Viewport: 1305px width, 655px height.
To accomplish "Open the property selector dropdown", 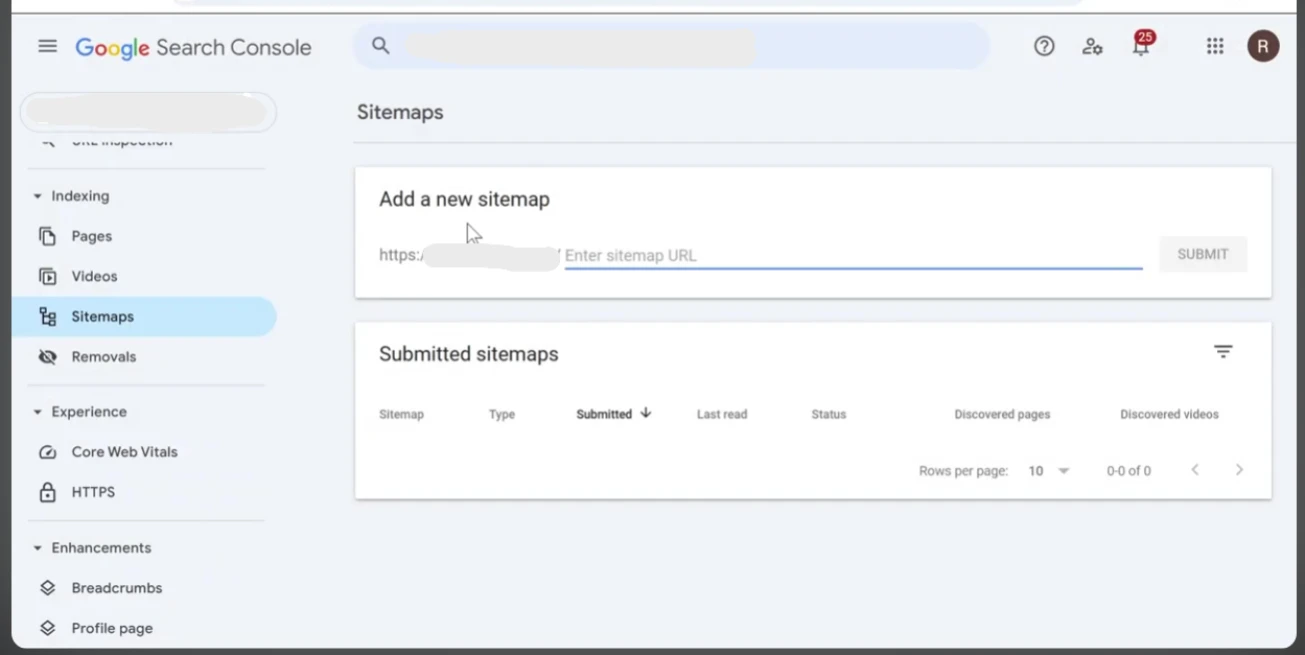I will 148,112.
